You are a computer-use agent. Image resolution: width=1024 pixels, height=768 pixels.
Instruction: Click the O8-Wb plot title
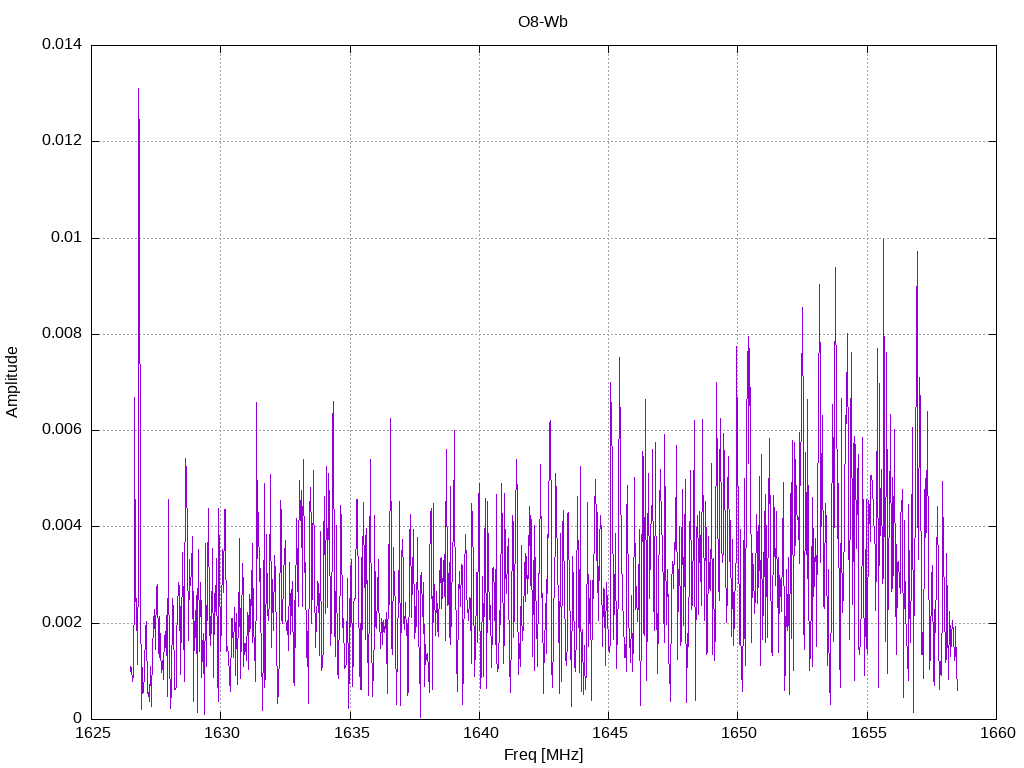point(543,21)
